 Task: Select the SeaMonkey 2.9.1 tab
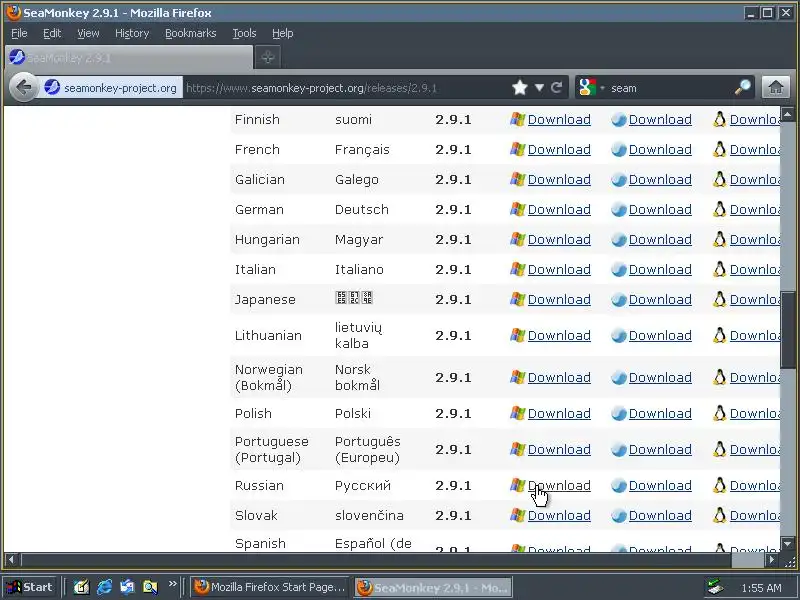tap(129, 57)
